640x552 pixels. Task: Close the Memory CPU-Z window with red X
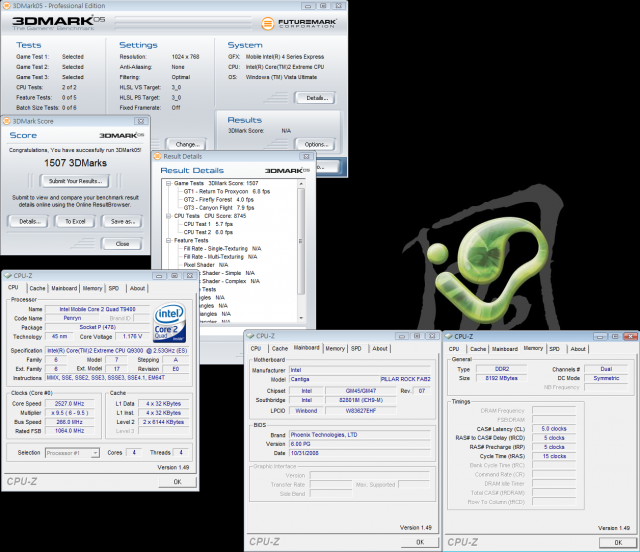click(x=630, y=336)
